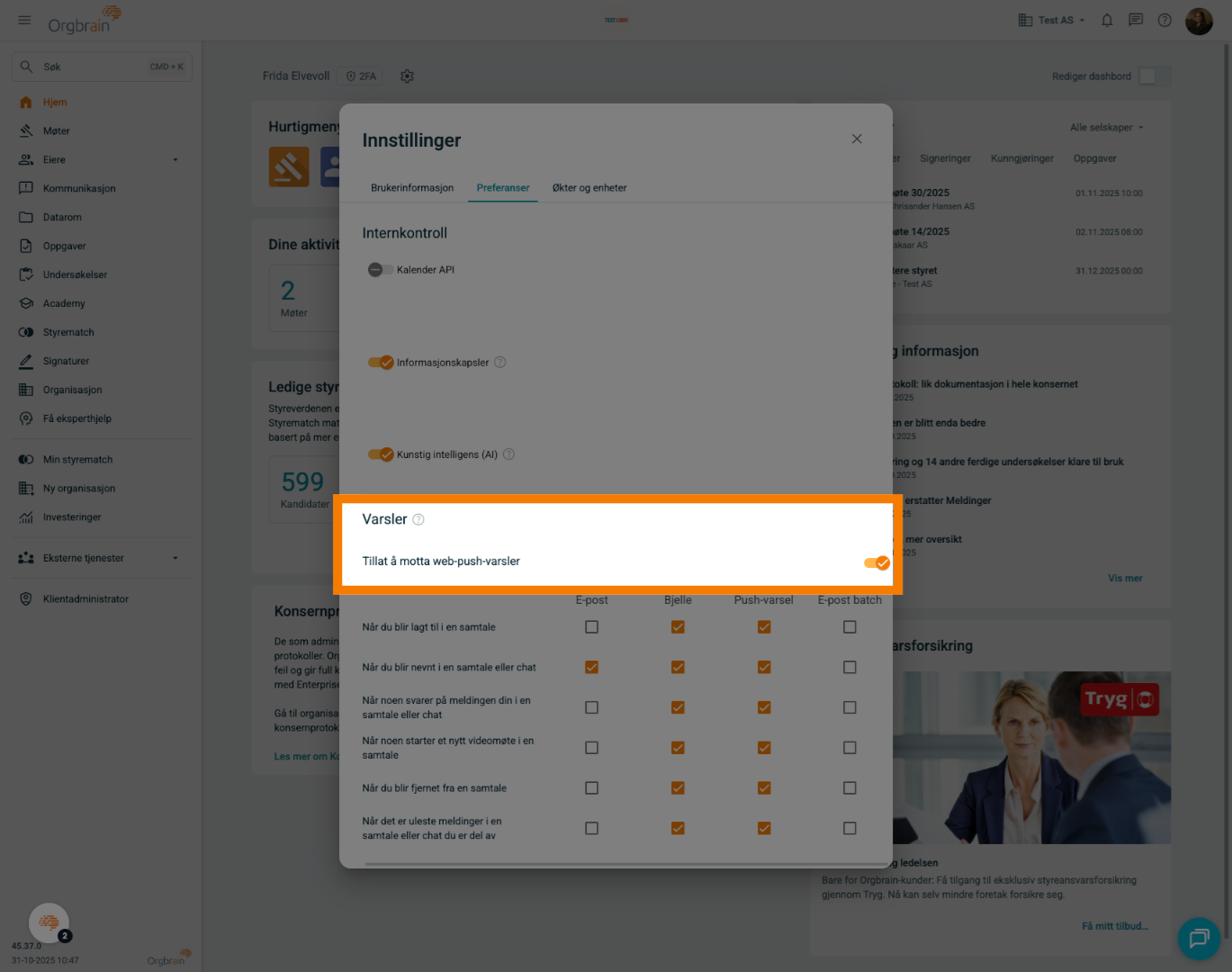Click the Undersøkelser survey icon
Screen dimensions: 1232x972
(26, 275)
